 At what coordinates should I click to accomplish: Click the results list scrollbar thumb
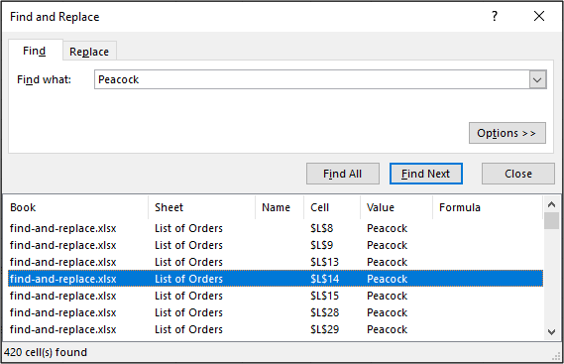point(551,220)
